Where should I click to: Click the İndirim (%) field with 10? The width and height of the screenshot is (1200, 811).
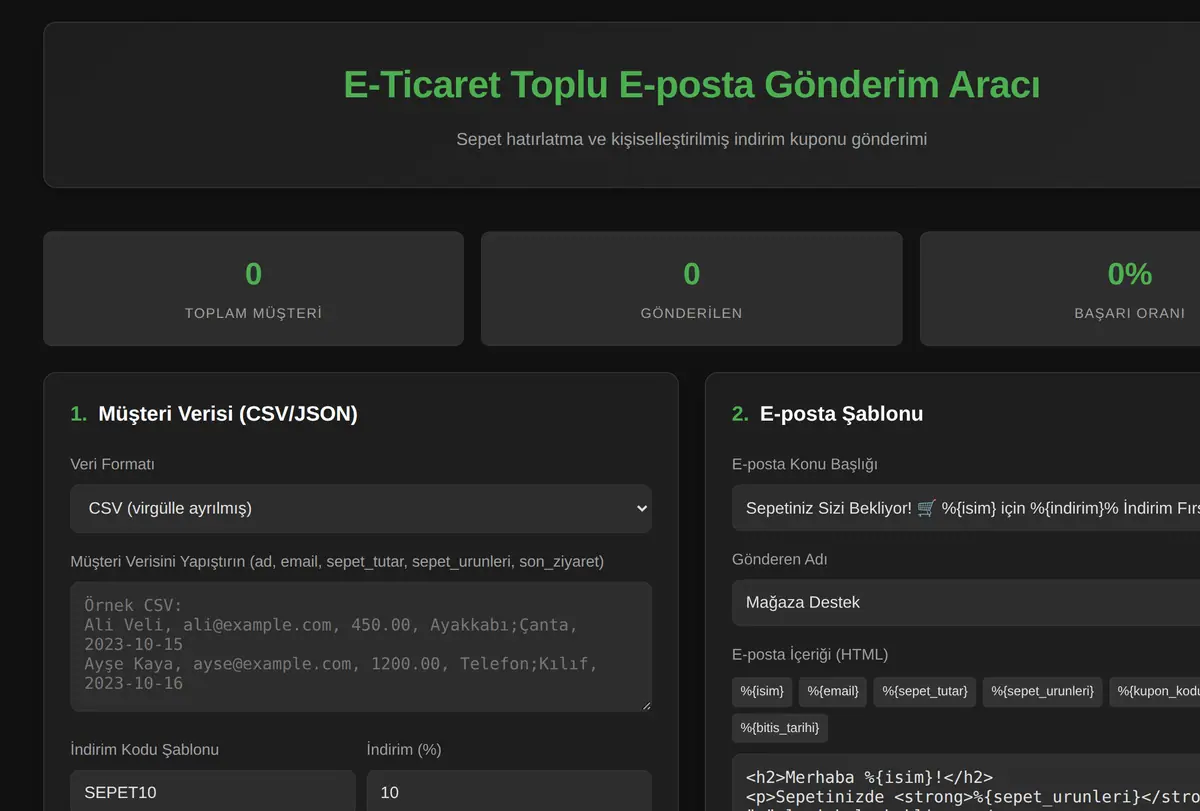point(509,792)
